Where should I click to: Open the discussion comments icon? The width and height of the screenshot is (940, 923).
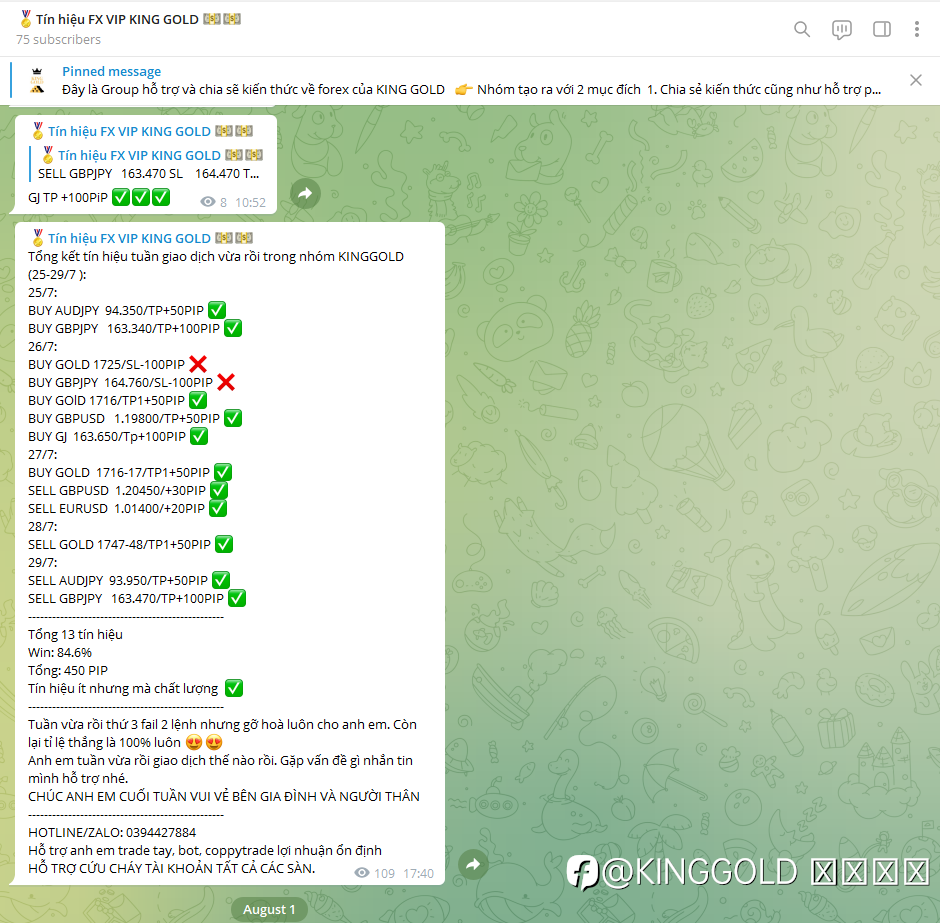[842, 29]
